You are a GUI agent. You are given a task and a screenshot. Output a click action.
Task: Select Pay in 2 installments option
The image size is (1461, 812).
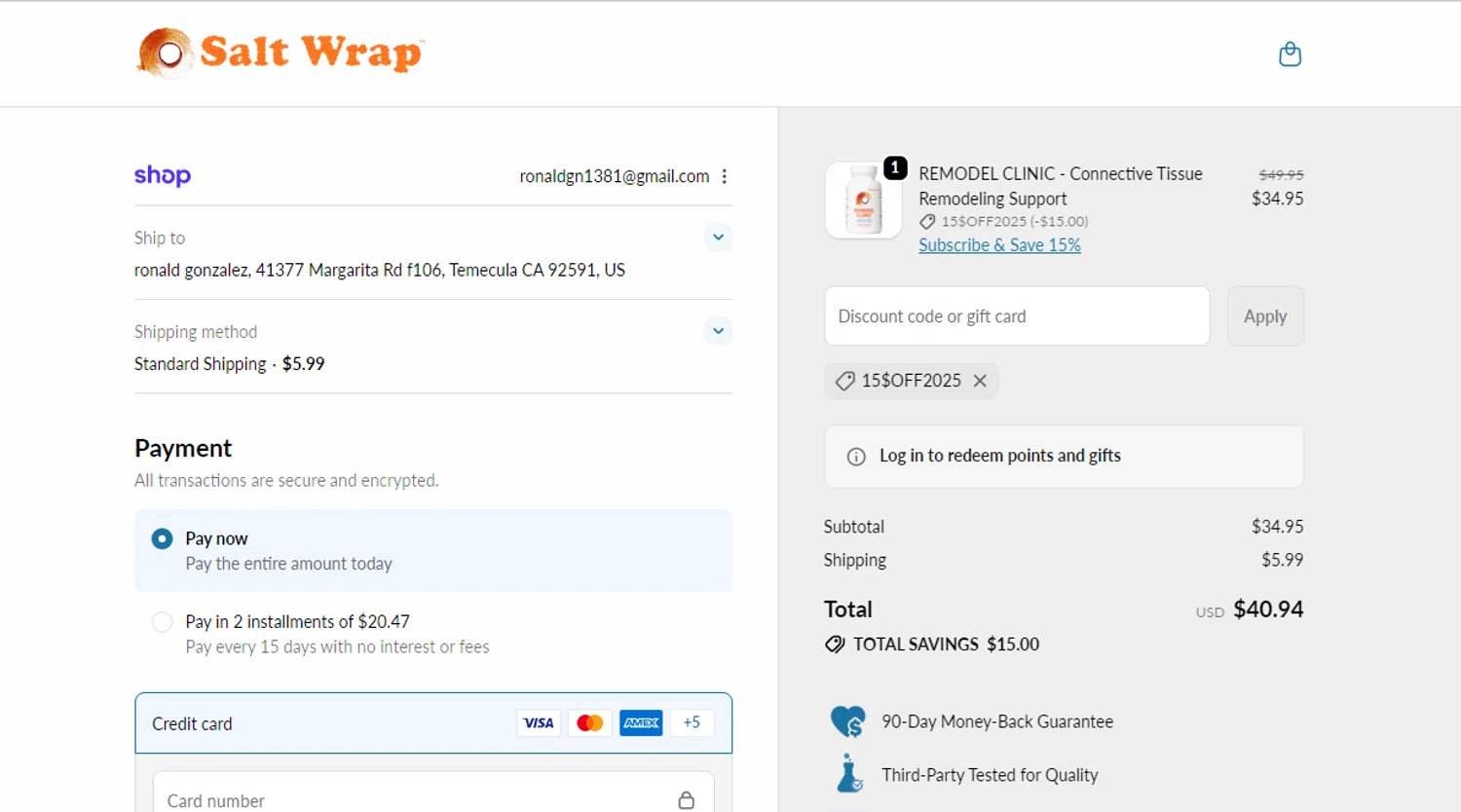click(433, 634)
